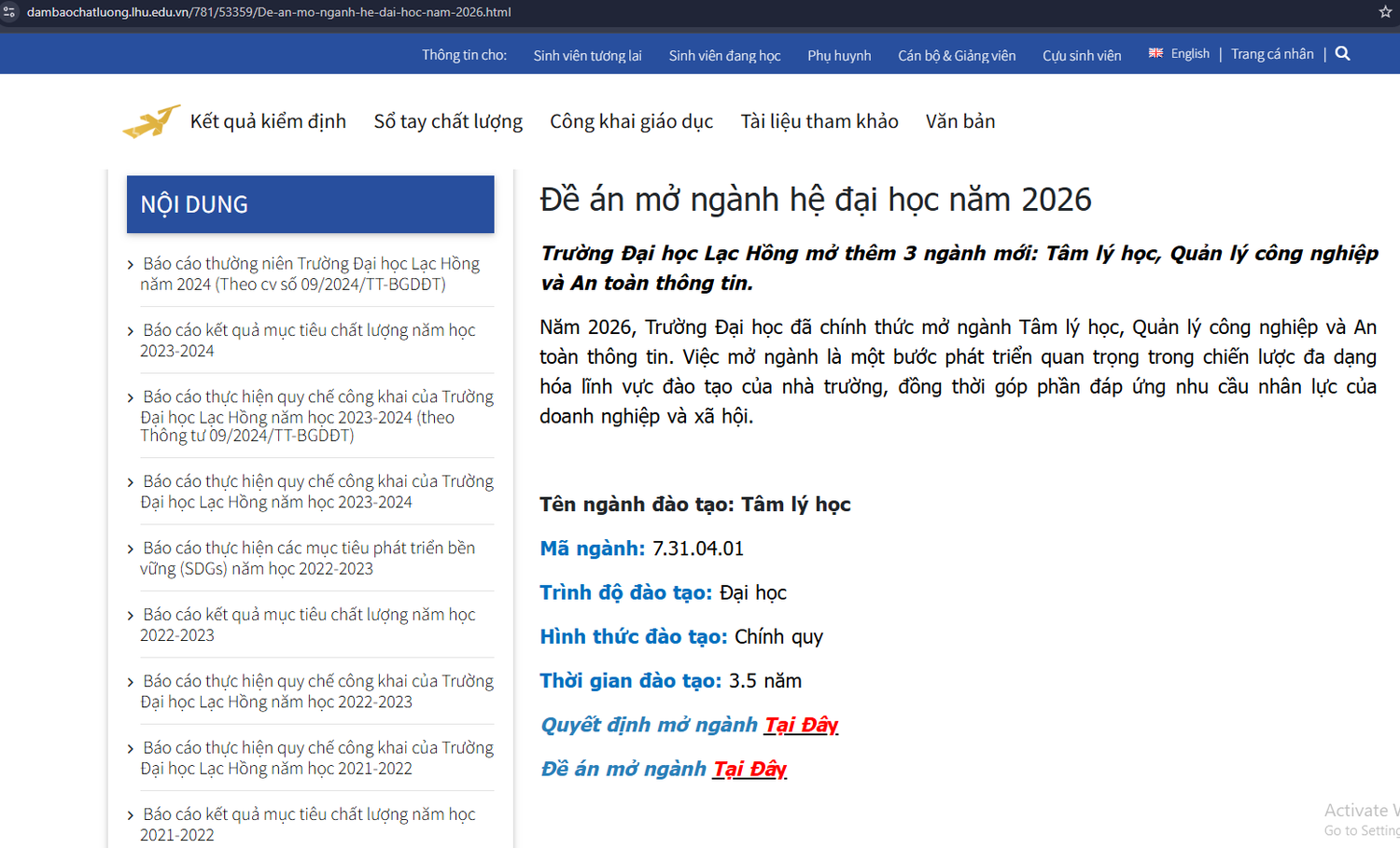Open Công khai giáo dục menu
This screenshot has width=1400, height=848.
point(631,121)
